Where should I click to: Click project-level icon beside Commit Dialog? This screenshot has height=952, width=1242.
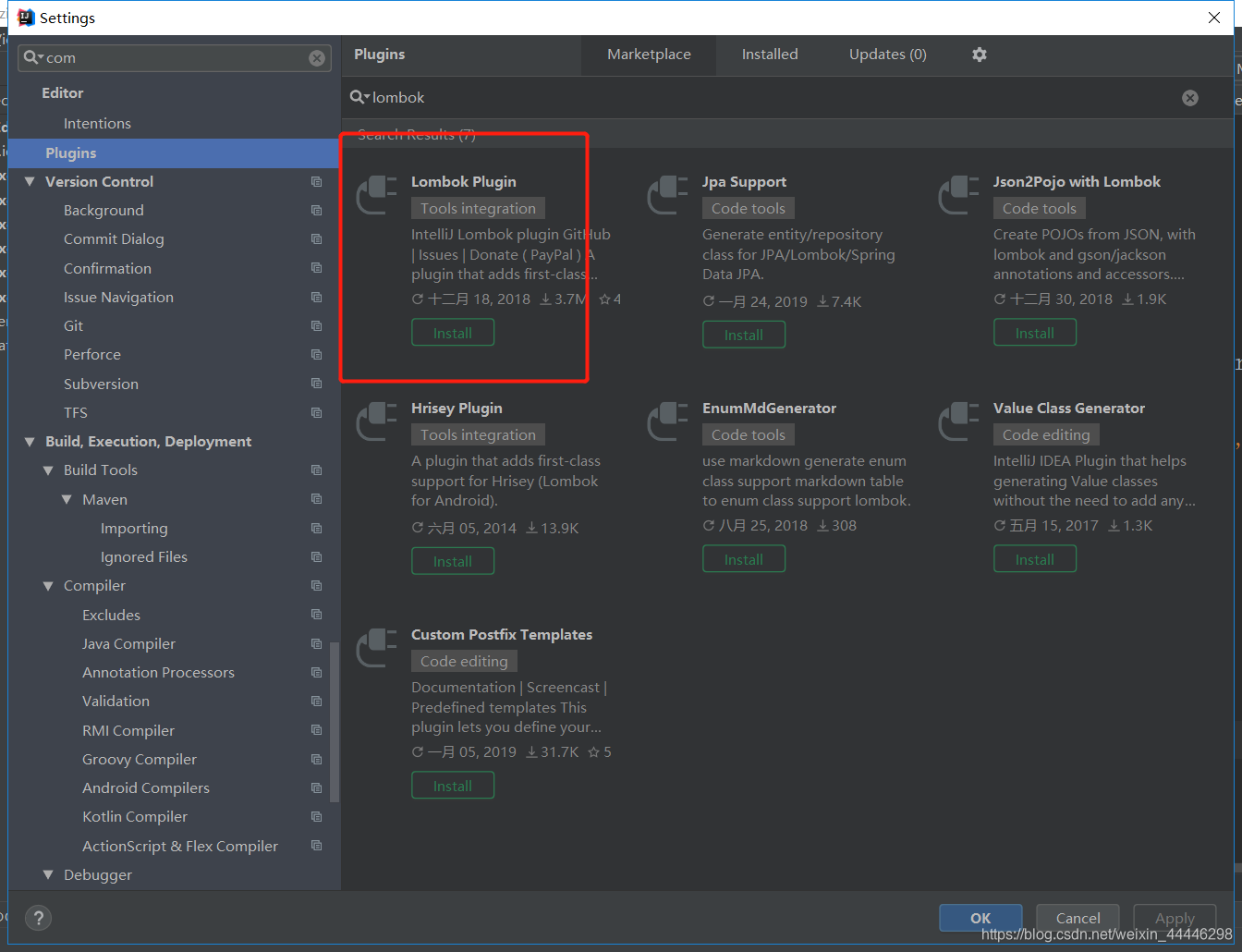point(317,239)
